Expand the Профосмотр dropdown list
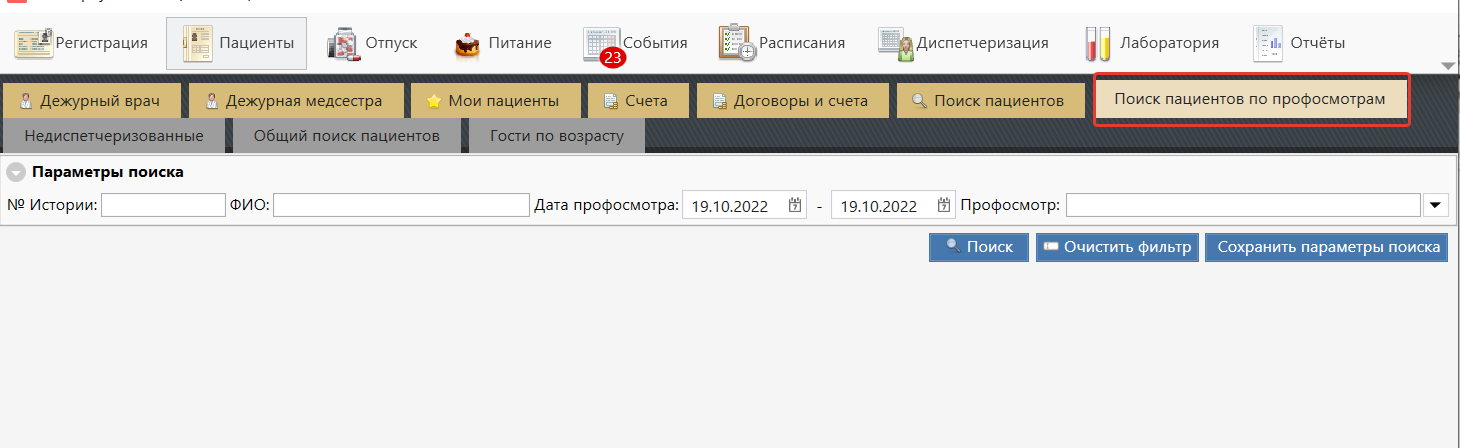Screen dimensions: 1460x448 pyautogui.click(x=1435, y=205)
